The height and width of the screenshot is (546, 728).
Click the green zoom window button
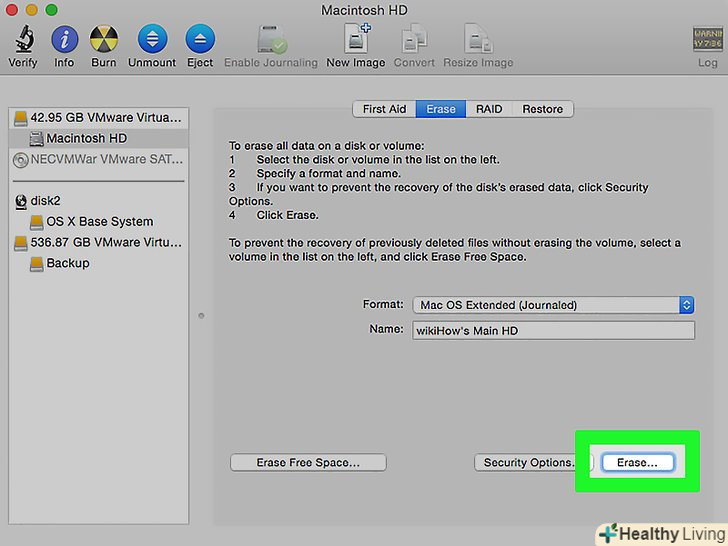pyautogui.click(x=52, y=9)
